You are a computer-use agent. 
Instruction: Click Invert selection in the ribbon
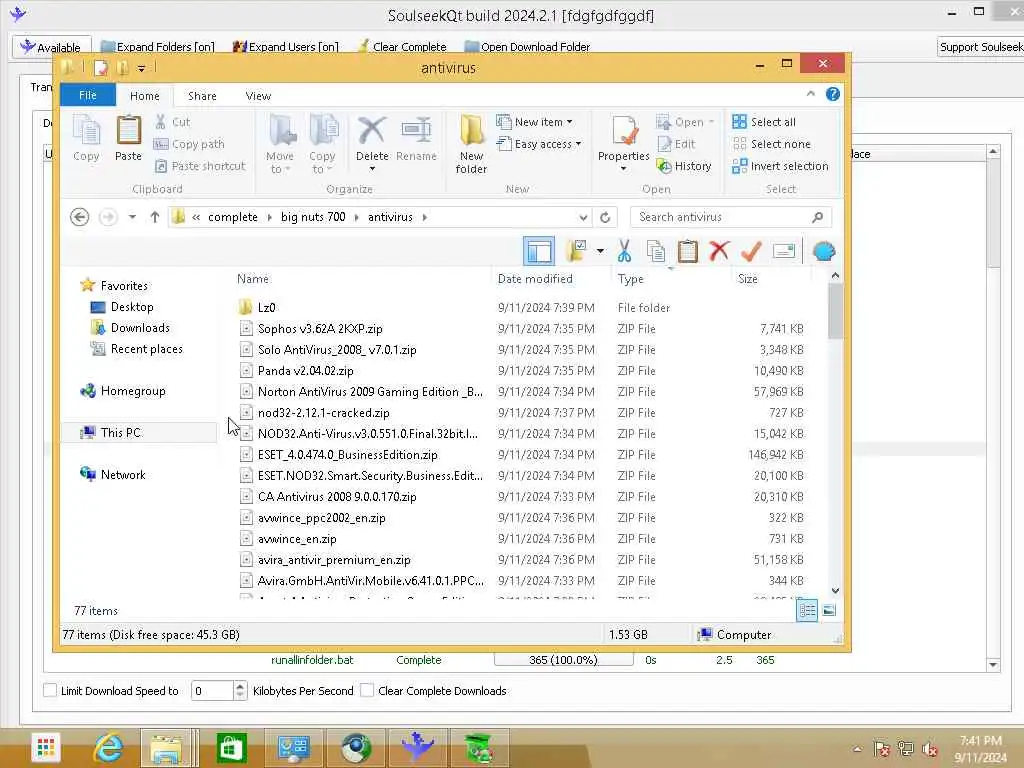[x=780, y=167]
